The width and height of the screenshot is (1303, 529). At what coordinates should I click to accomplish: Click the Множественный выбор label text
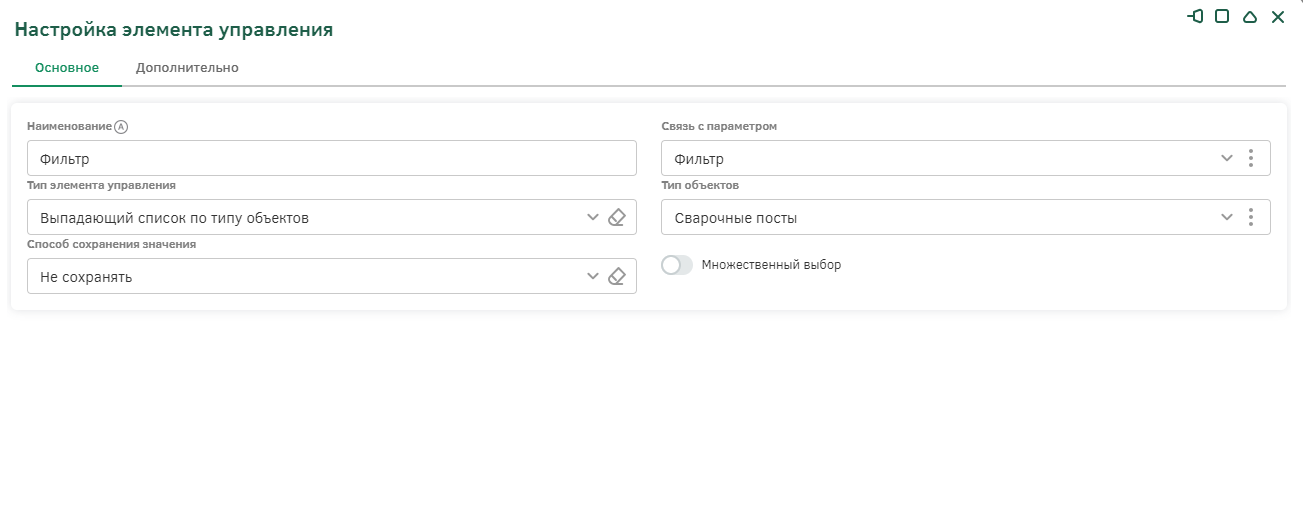coord(771,265)
